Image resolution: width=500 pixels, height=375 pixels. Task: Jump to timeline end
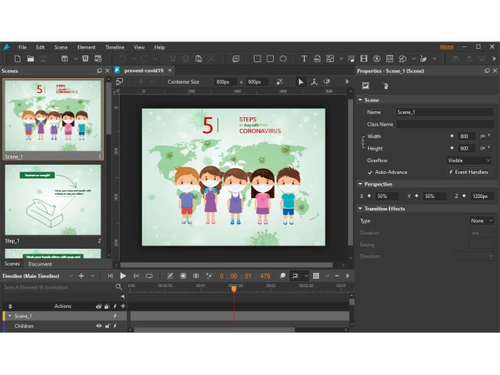136,276
